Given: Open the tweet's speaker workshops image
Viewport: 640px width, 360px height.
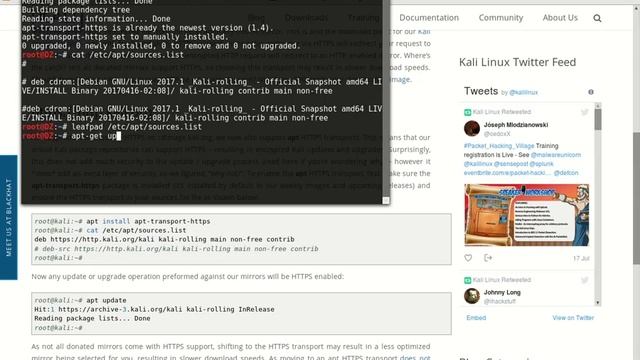Looking at the screenshot, I should pyautogui.click(x=527, y=215).
